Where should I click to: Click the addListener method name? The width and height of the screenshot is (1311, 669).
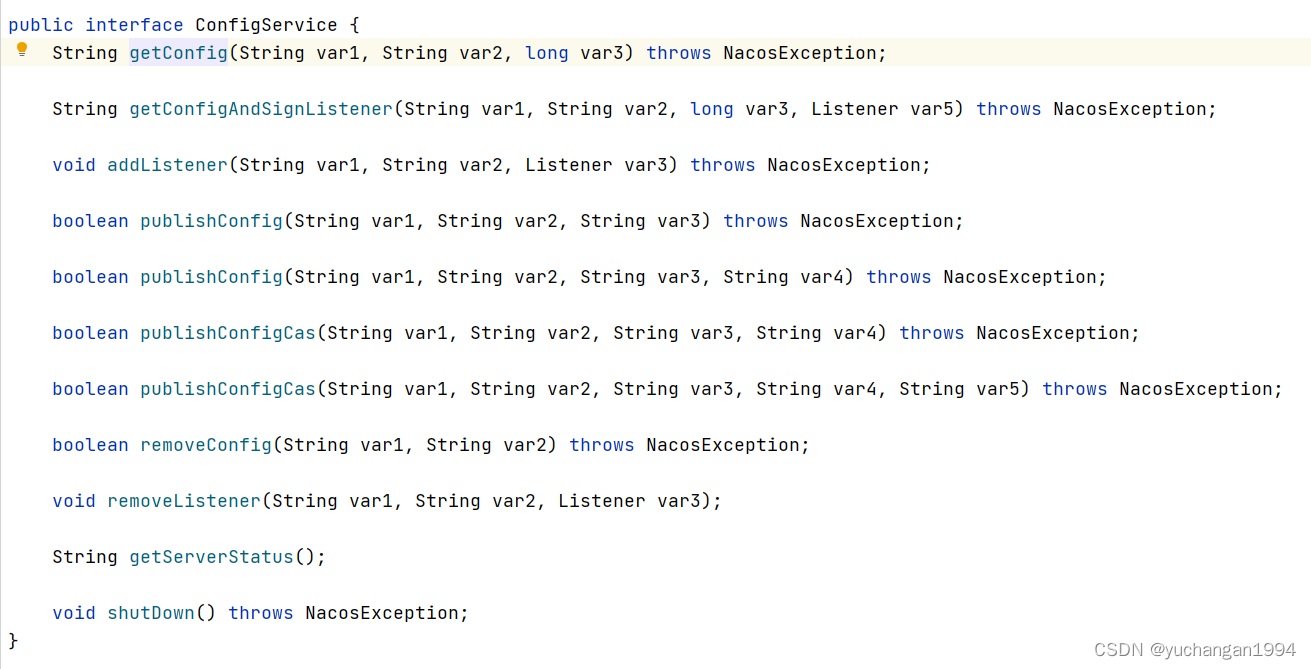[168, 165]
